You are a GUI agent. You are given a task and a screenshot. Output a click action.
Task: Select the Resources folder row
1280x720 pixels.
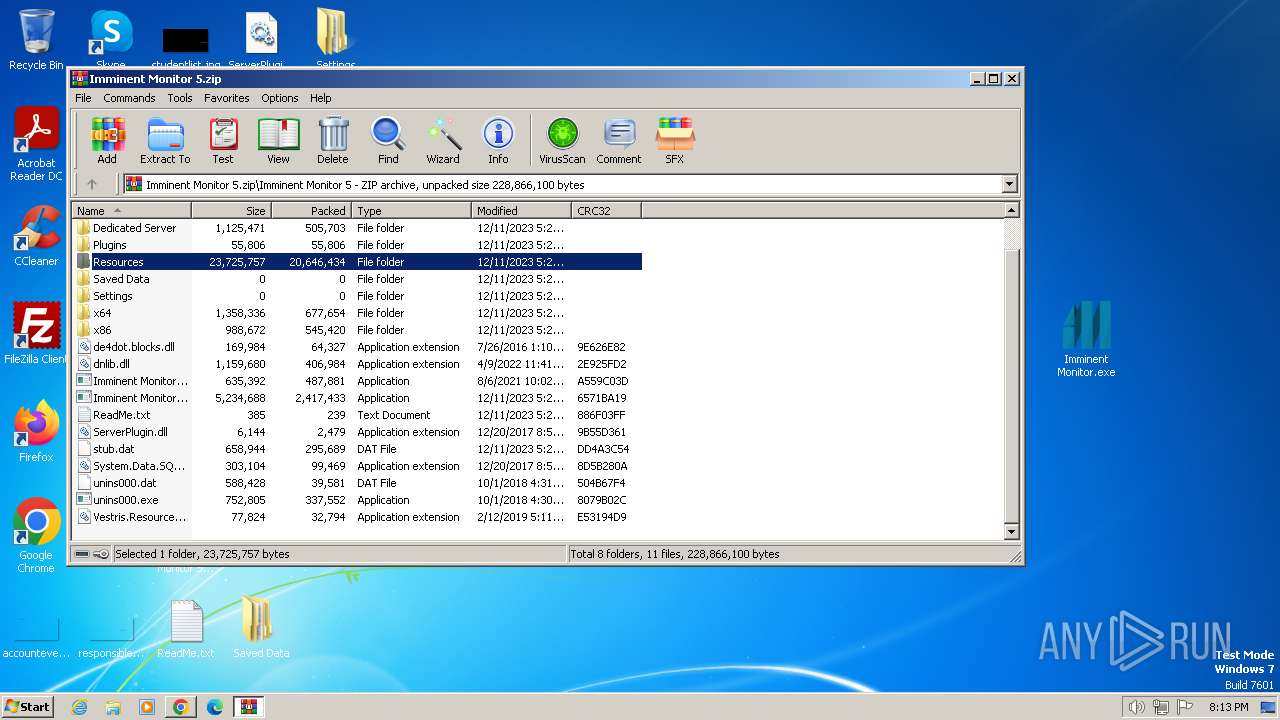(357, 262)
